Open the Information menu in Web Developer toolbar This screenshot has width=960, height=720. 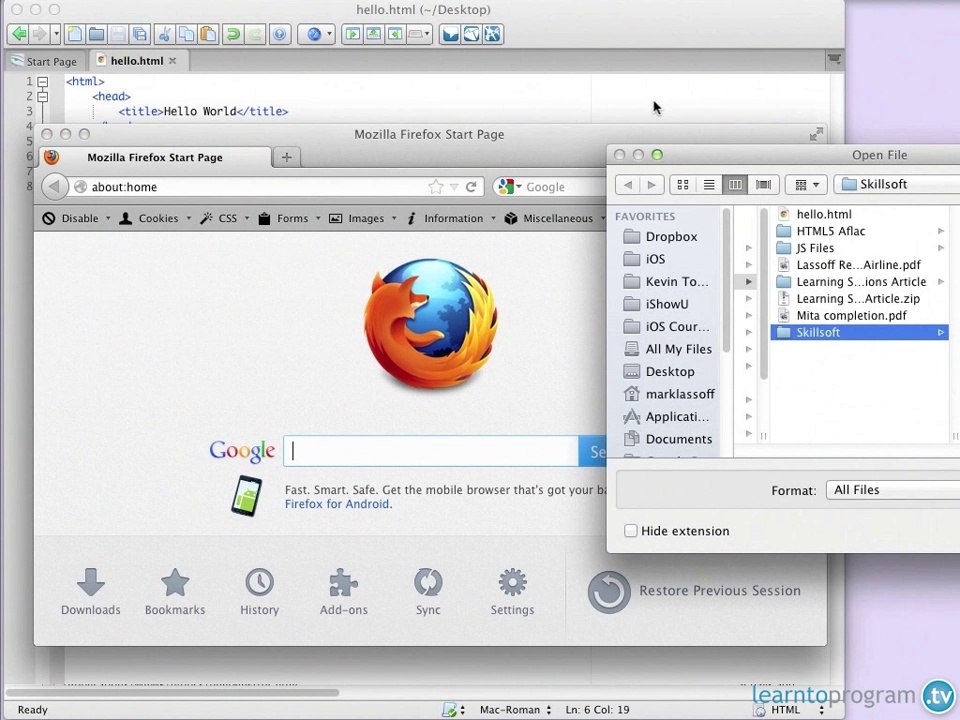tap(451, 219)
